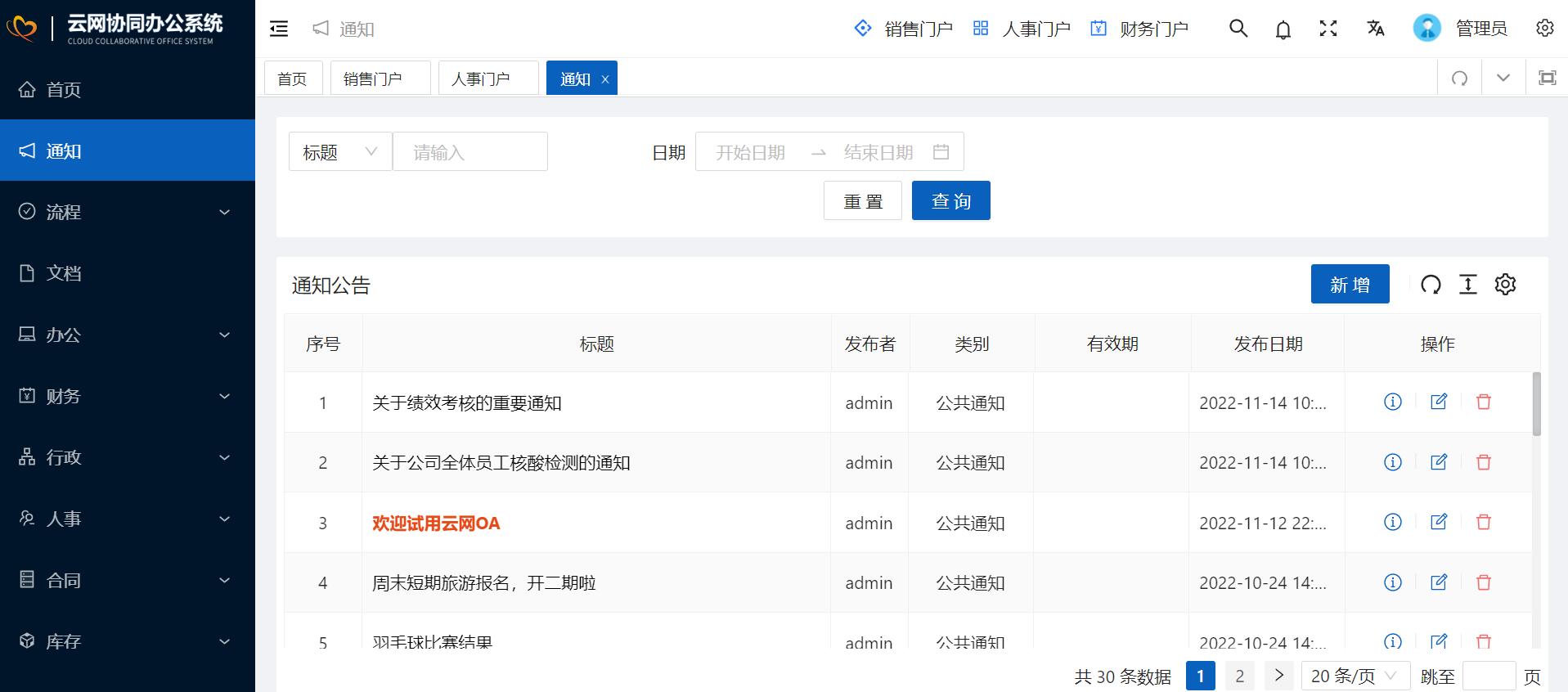The image size is (1568, 692).
Task: Open table column settings gear
Action: point(1505,285)
